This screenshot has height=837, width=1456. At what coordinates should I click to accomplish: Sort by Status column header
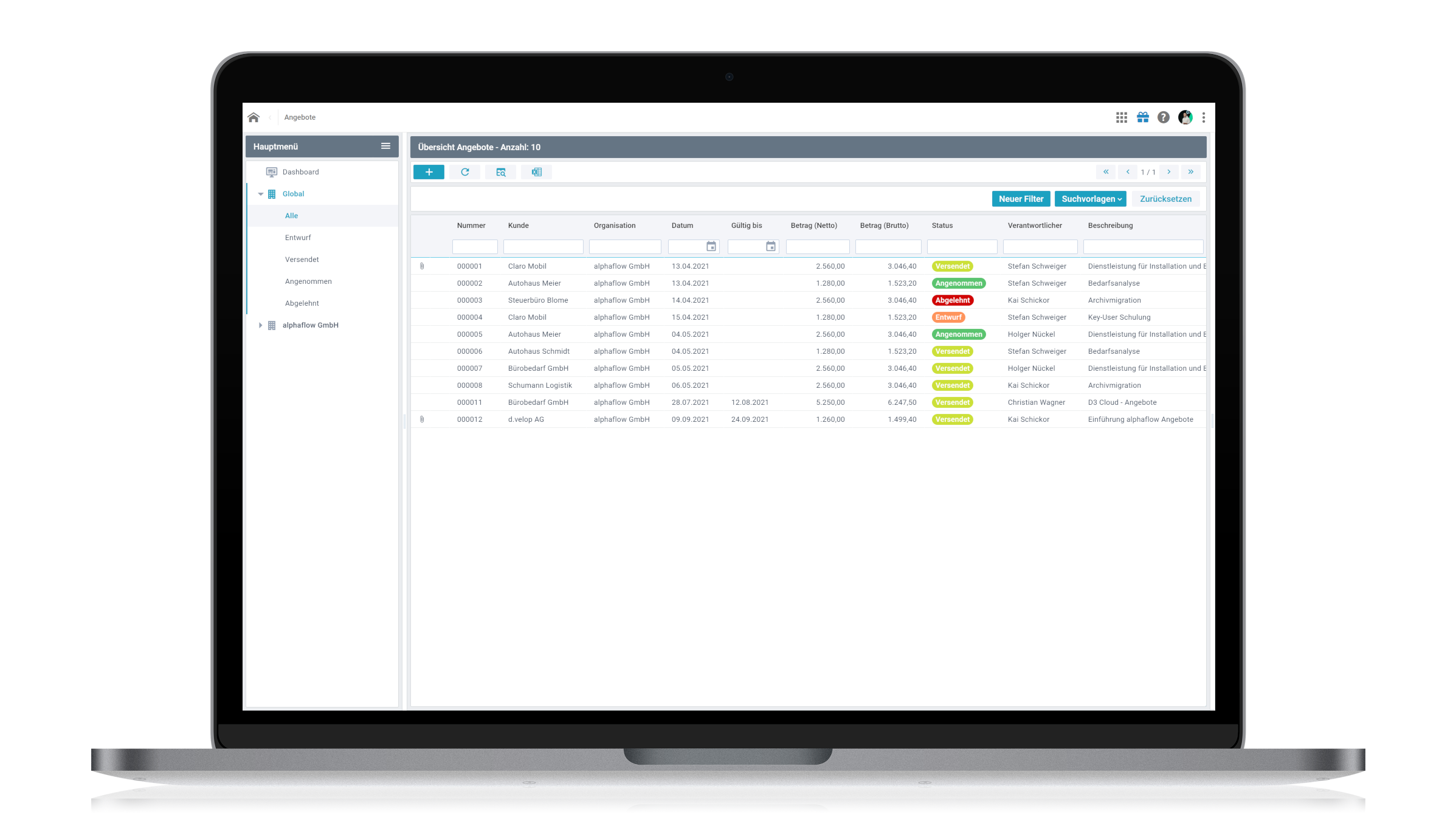click(x=942, y=226)
